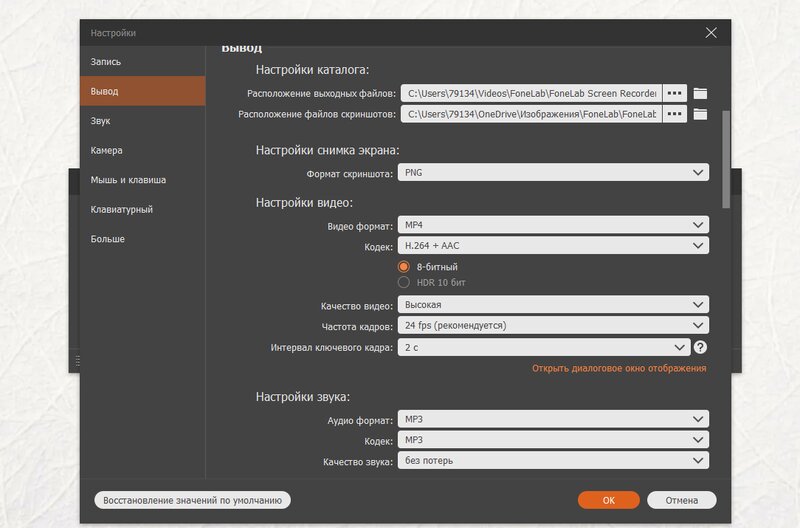Expand the video Кодек H.264 + AAC dropdown
This screenshot has width=800, height=528.
[x=553, y=246]
